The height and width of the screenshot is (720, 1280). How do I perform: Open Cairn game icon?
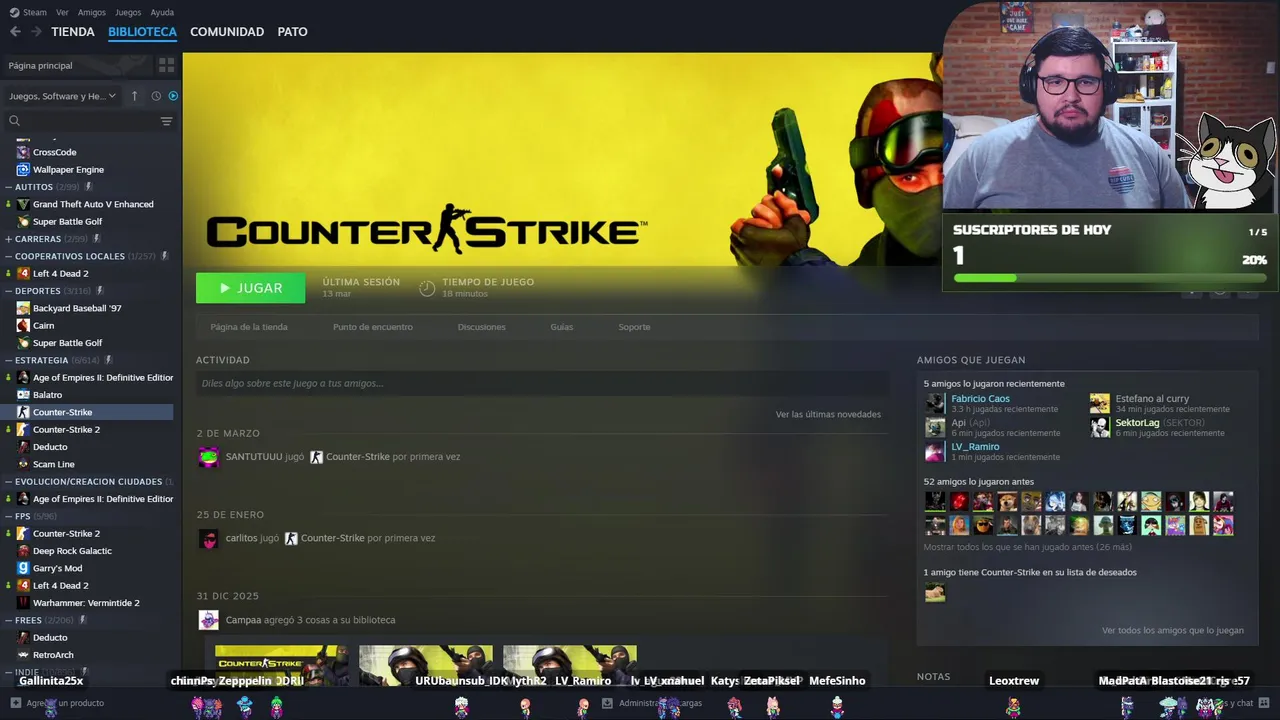click(23, 325)
